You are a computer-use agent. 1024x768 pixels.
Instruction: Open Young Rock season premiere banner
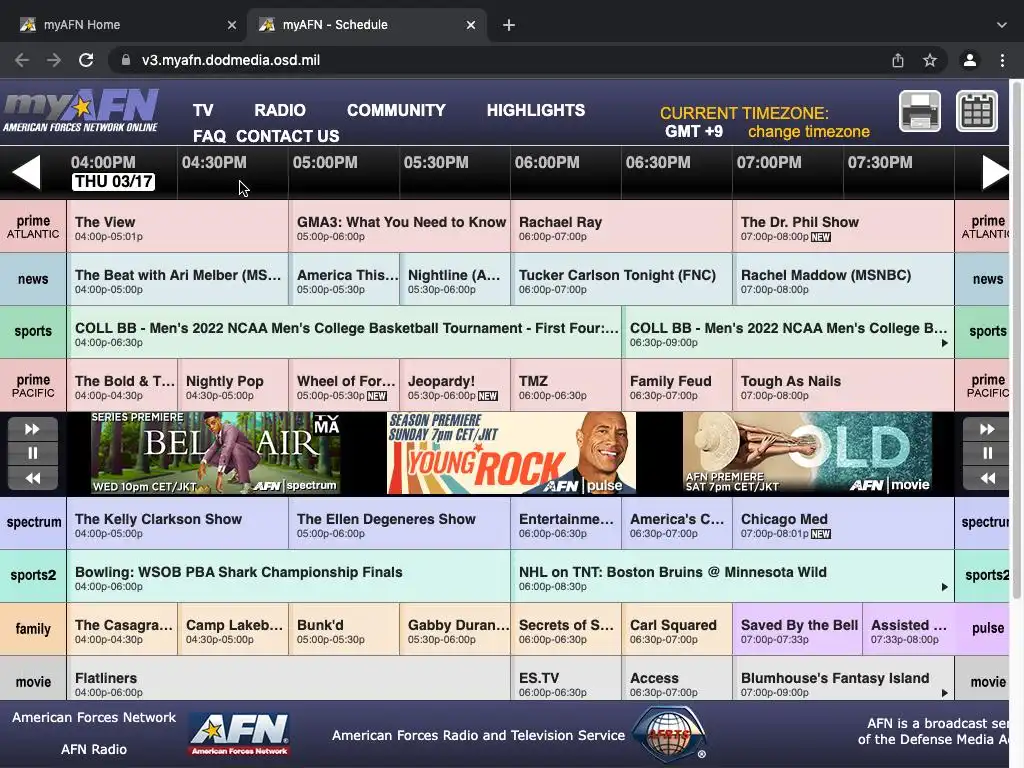(x=511, y=453)
